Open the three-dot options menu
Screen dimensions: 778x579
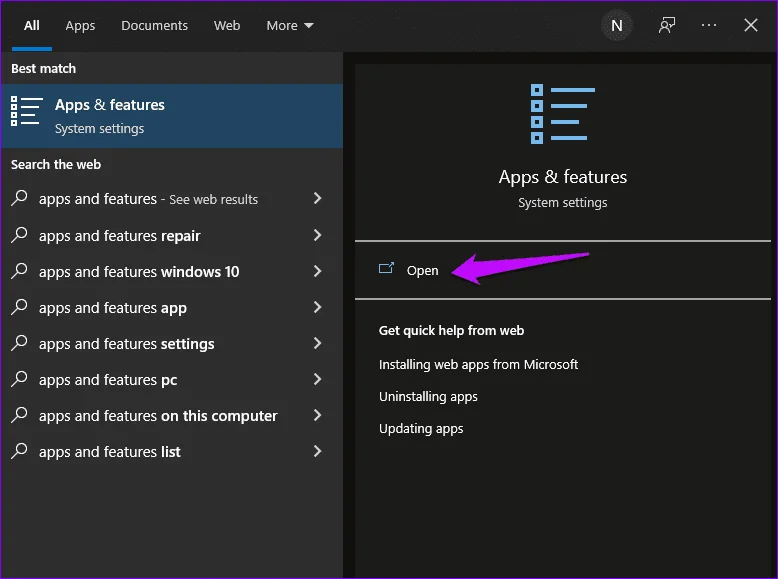pos(709,25)
